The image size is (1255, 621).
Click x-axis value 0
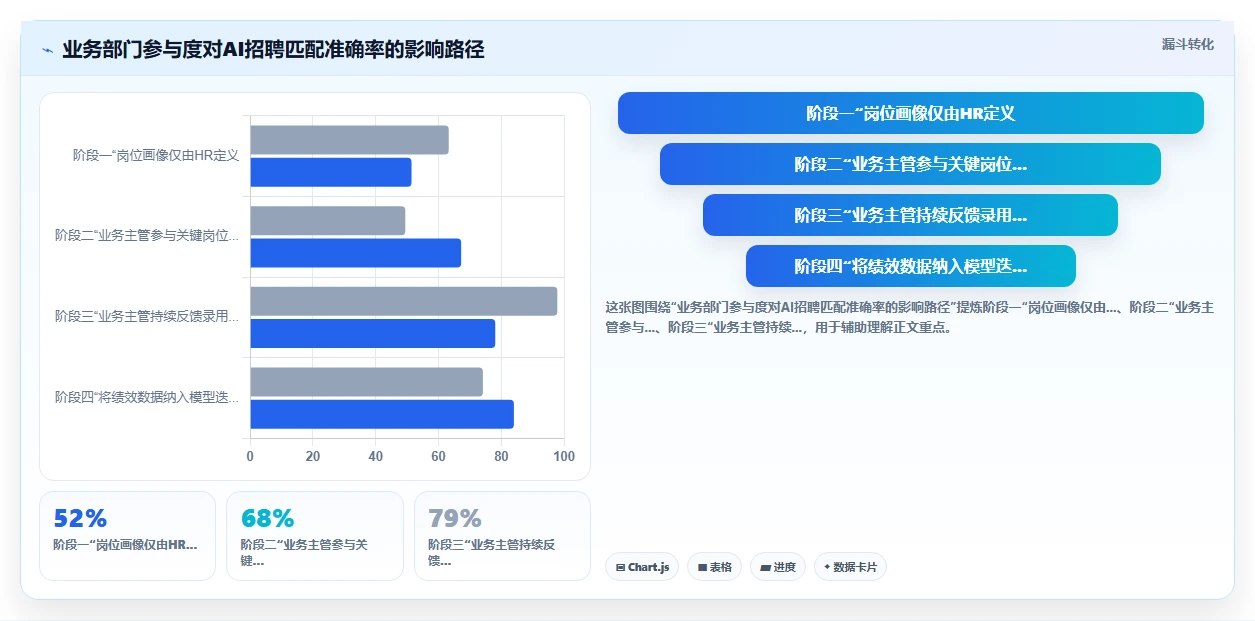[x=250, y=456]
